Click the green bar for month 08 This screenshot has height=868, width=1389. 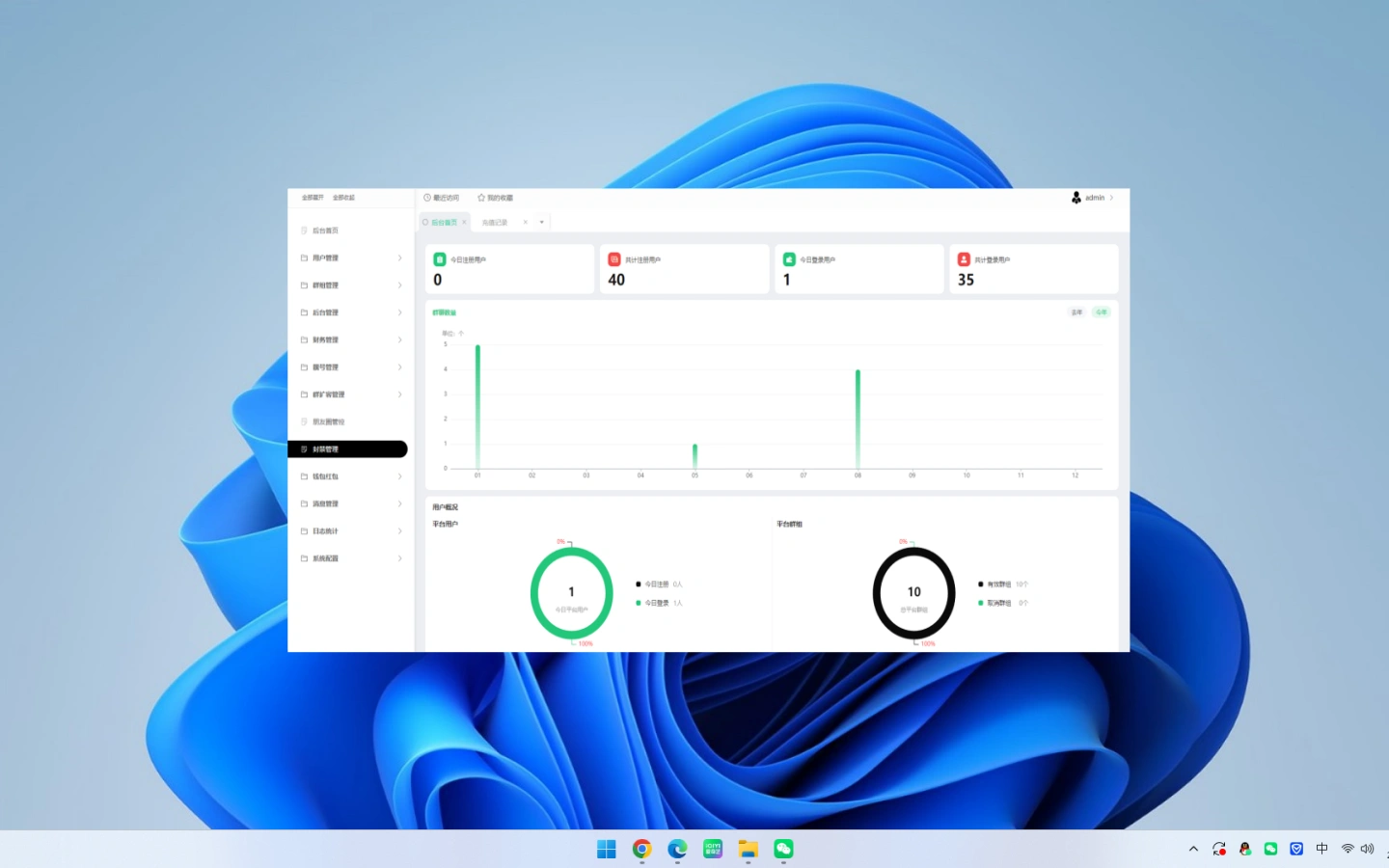tap(858, 420)
